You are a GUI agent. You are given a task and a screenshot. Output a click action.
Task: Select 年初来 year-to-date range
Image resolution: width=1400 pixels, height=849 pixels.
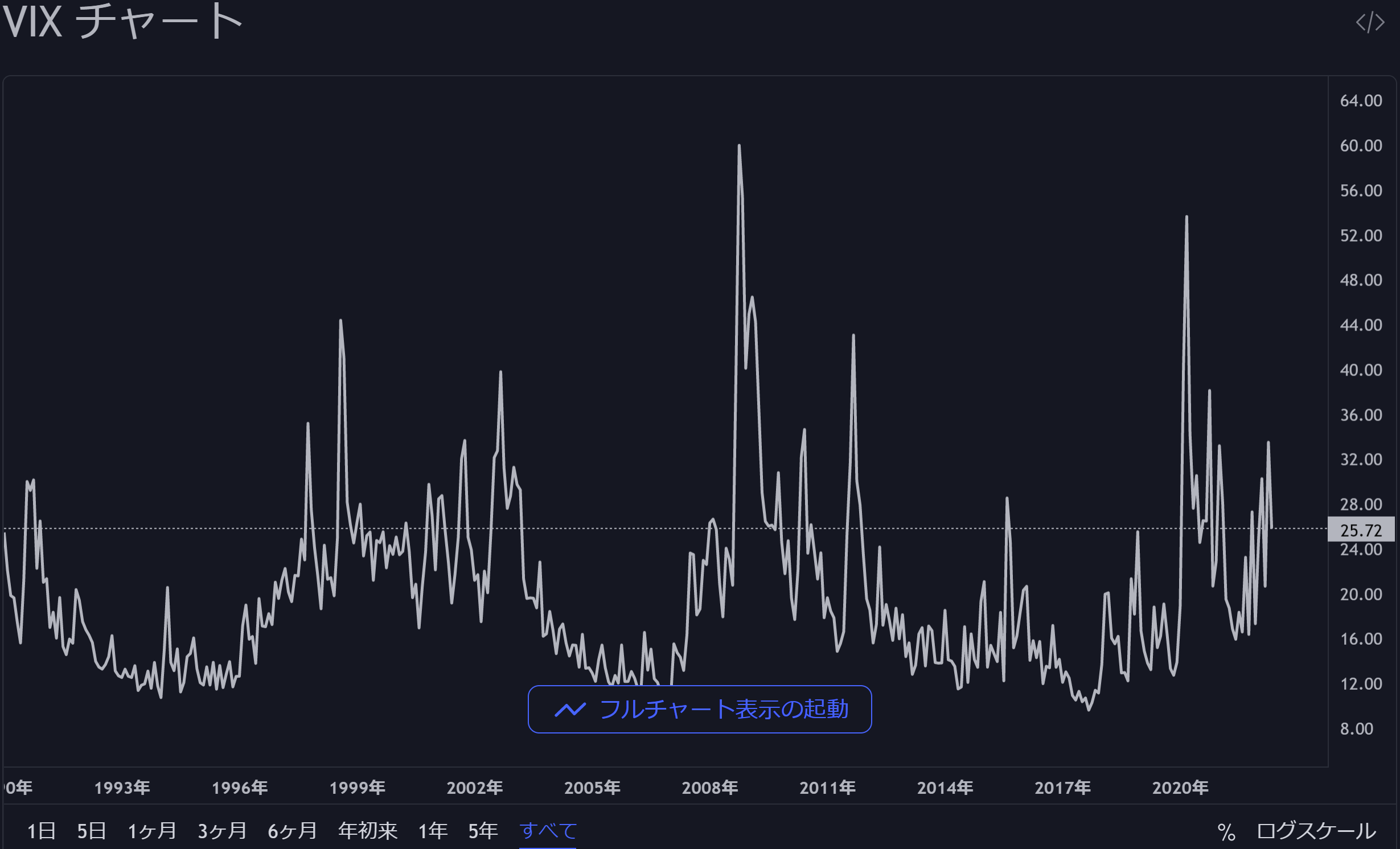[367, 831]
